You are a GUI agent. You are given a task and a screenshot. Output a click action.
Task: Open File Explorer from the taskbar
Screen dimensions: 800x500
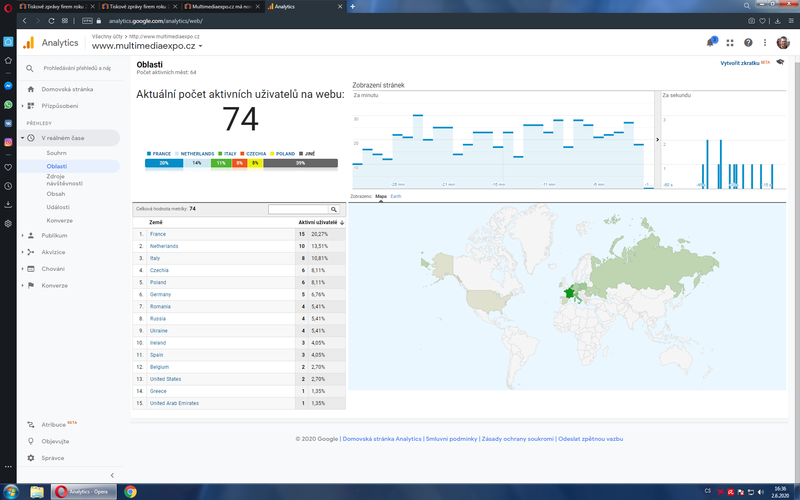(x=37, y=492)
